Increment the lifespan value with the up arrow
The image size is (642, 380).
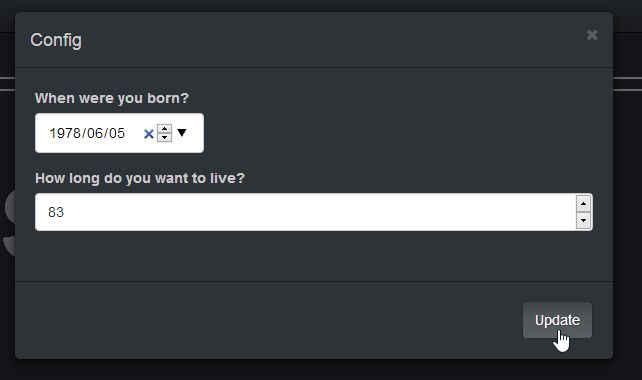pyautogui.click(x=583, y=204)
